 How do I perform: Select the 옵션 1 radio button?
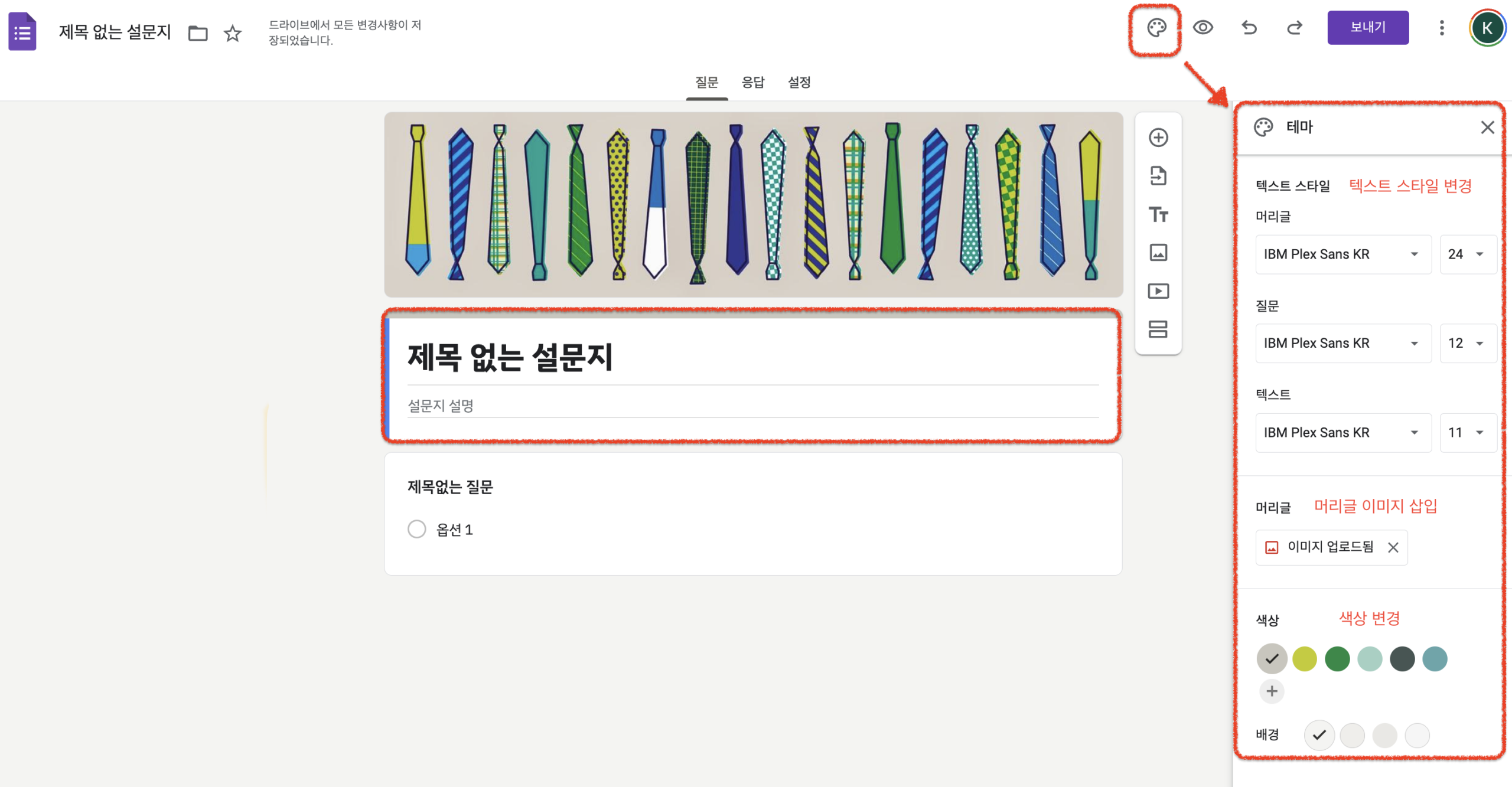(416, 529)
